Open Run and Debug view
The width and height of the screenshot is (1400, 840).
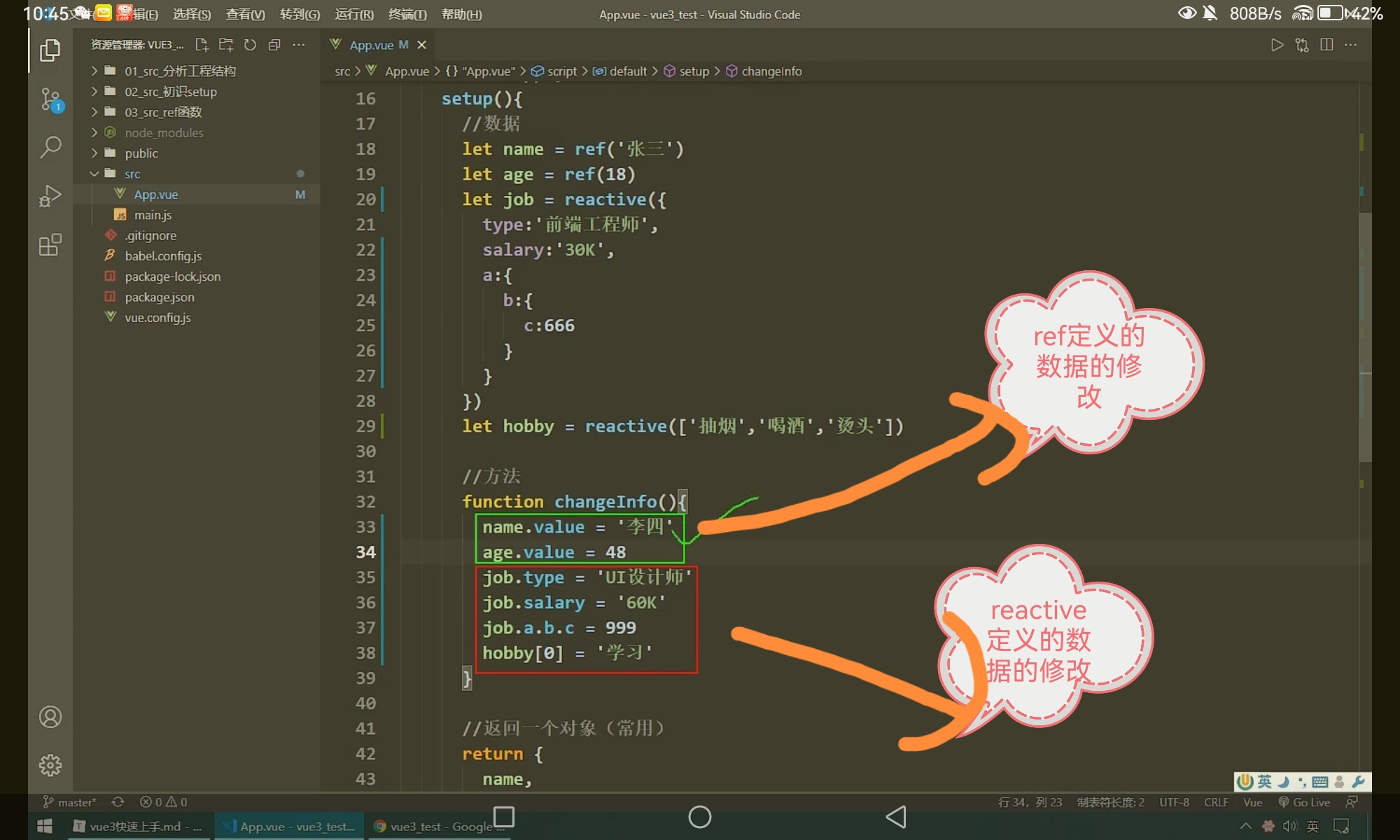coord(50,196)
